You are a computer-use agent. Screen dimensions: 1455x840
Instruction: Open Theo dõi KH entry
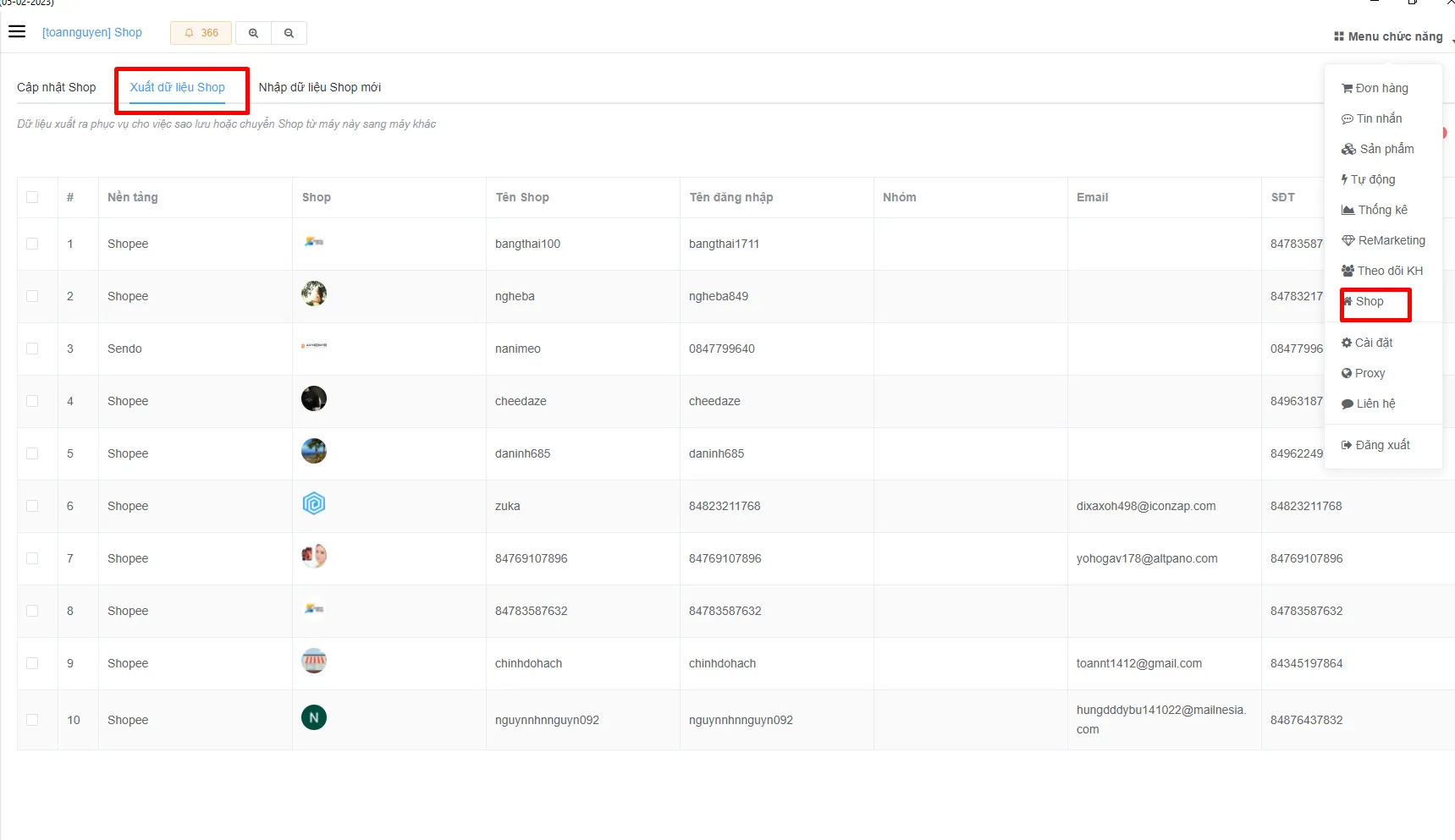[x=1381, y=271]
